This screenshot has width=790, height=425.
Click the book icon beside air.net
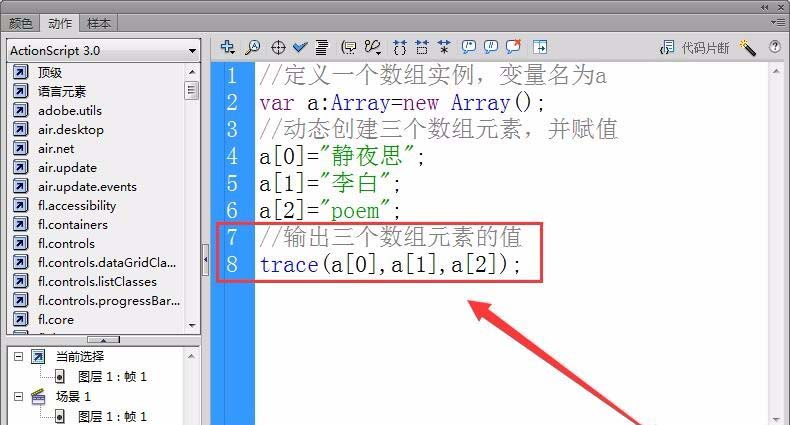(20, 149)
